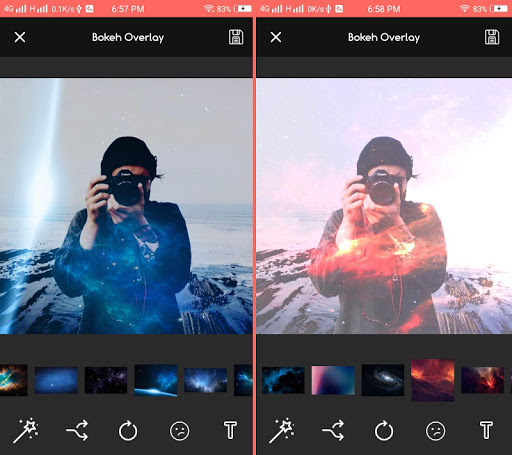The height and width of the screenshot is (455, 512).
Task: Select the text T tool in right screen
Action: pyautogui.click(x=486, y=430)
